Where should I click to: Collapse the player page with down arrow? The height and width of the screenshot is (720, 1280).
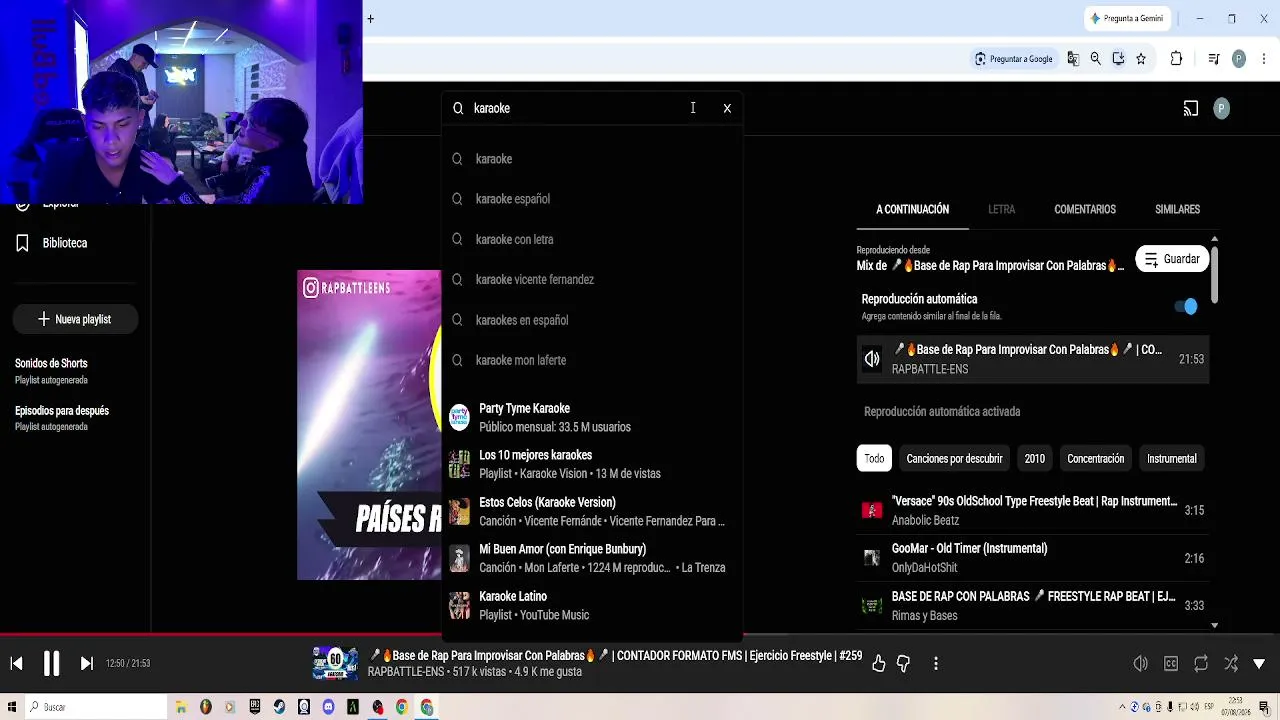[x=1259, y=664]
